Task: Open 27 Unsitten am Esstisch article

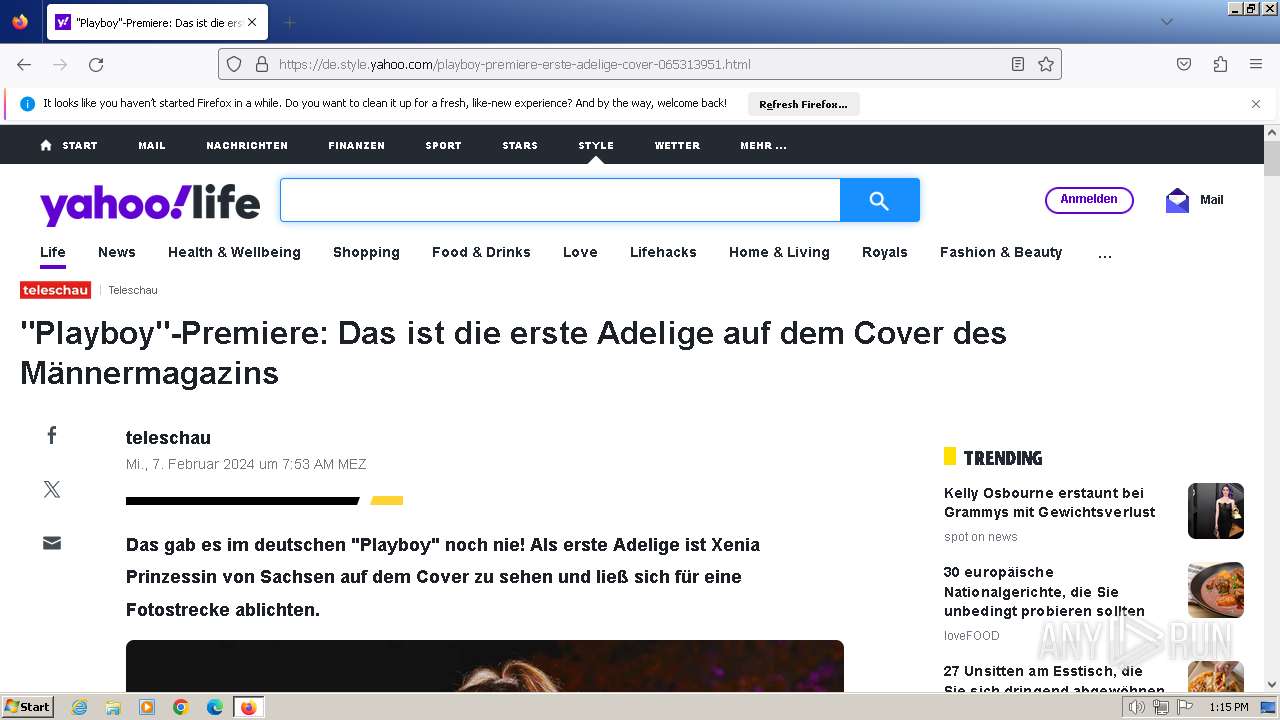Action: click(x=1054, y=678)
